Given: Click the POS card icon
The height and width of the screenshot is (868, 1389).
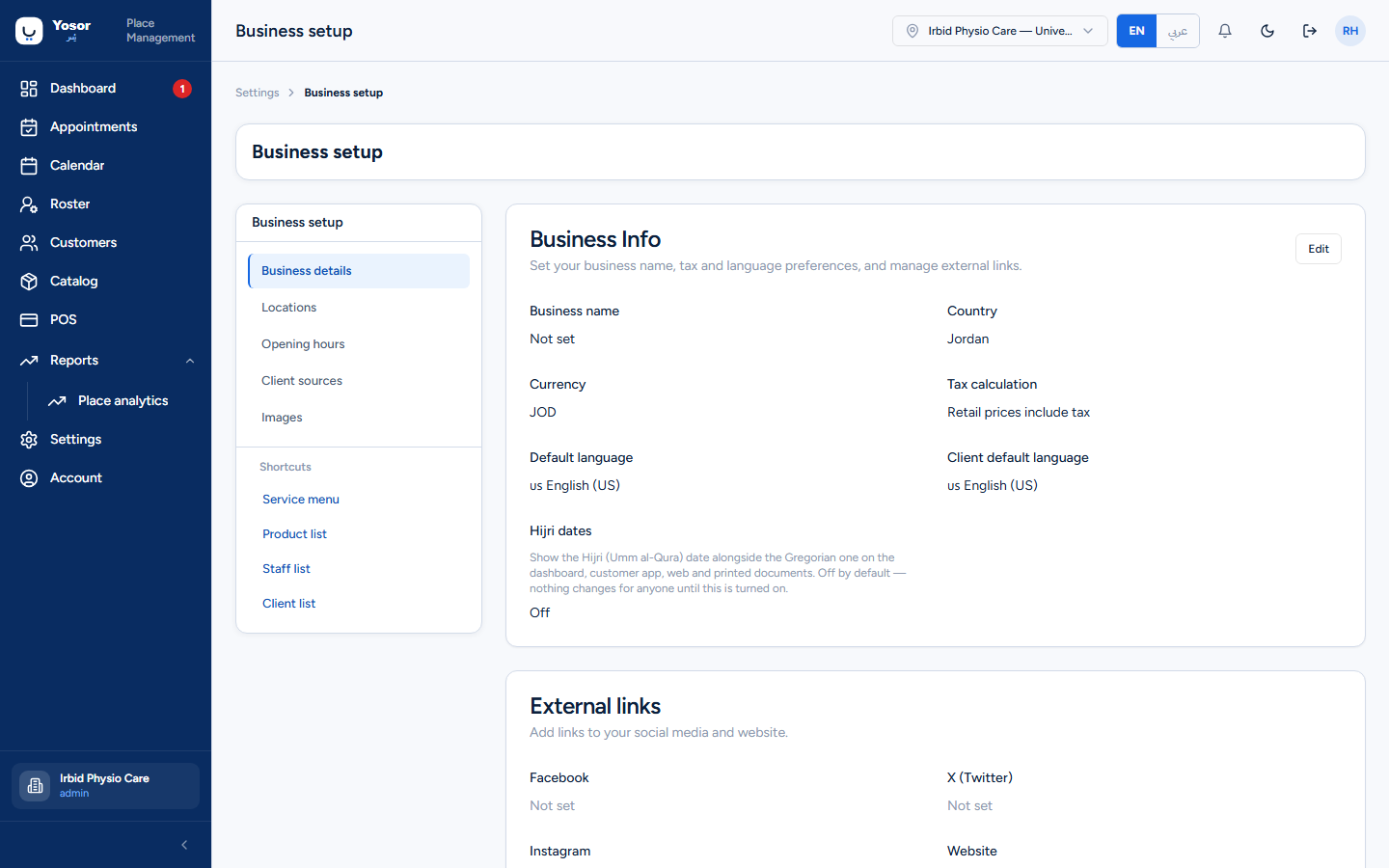Looking at the screenshot, I should point(29,320).
